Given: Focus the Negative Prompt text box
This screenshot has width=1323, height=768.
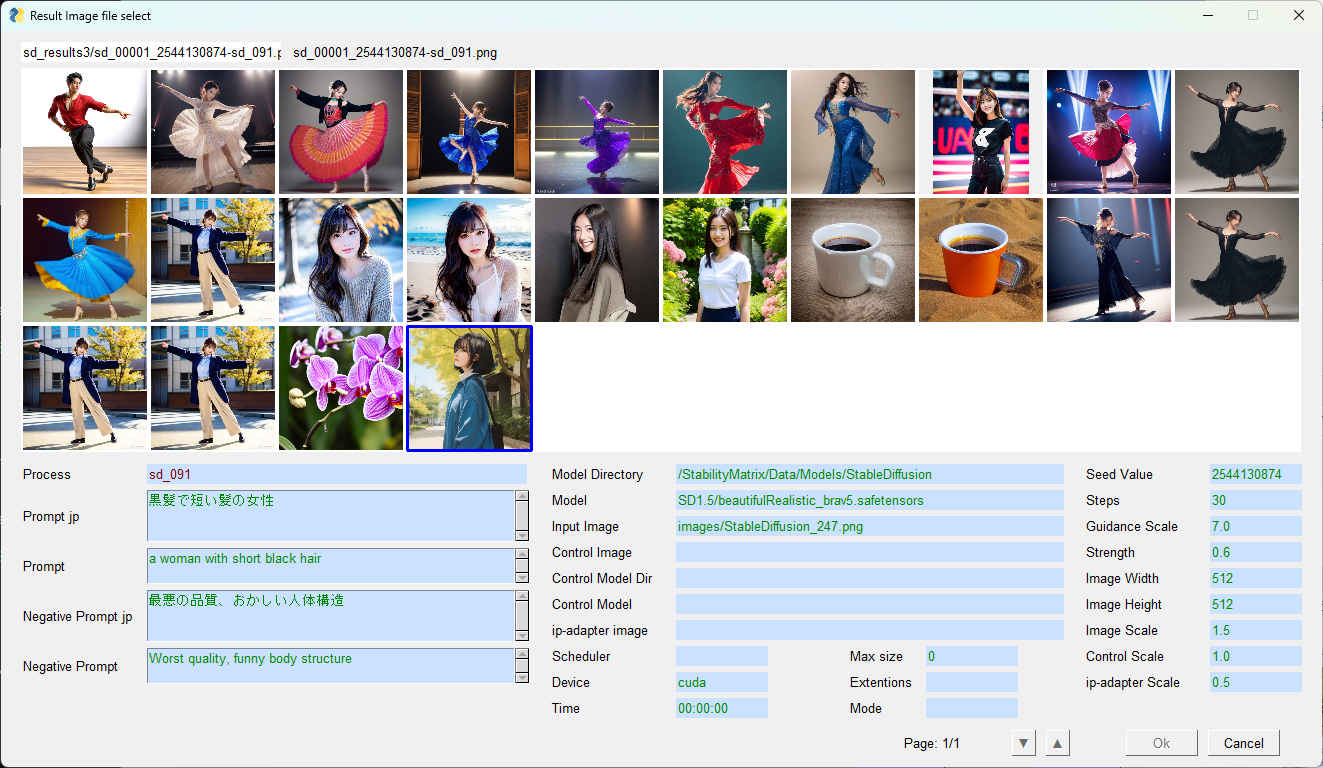Looking at the screenshot, I should tap(330, 665).
